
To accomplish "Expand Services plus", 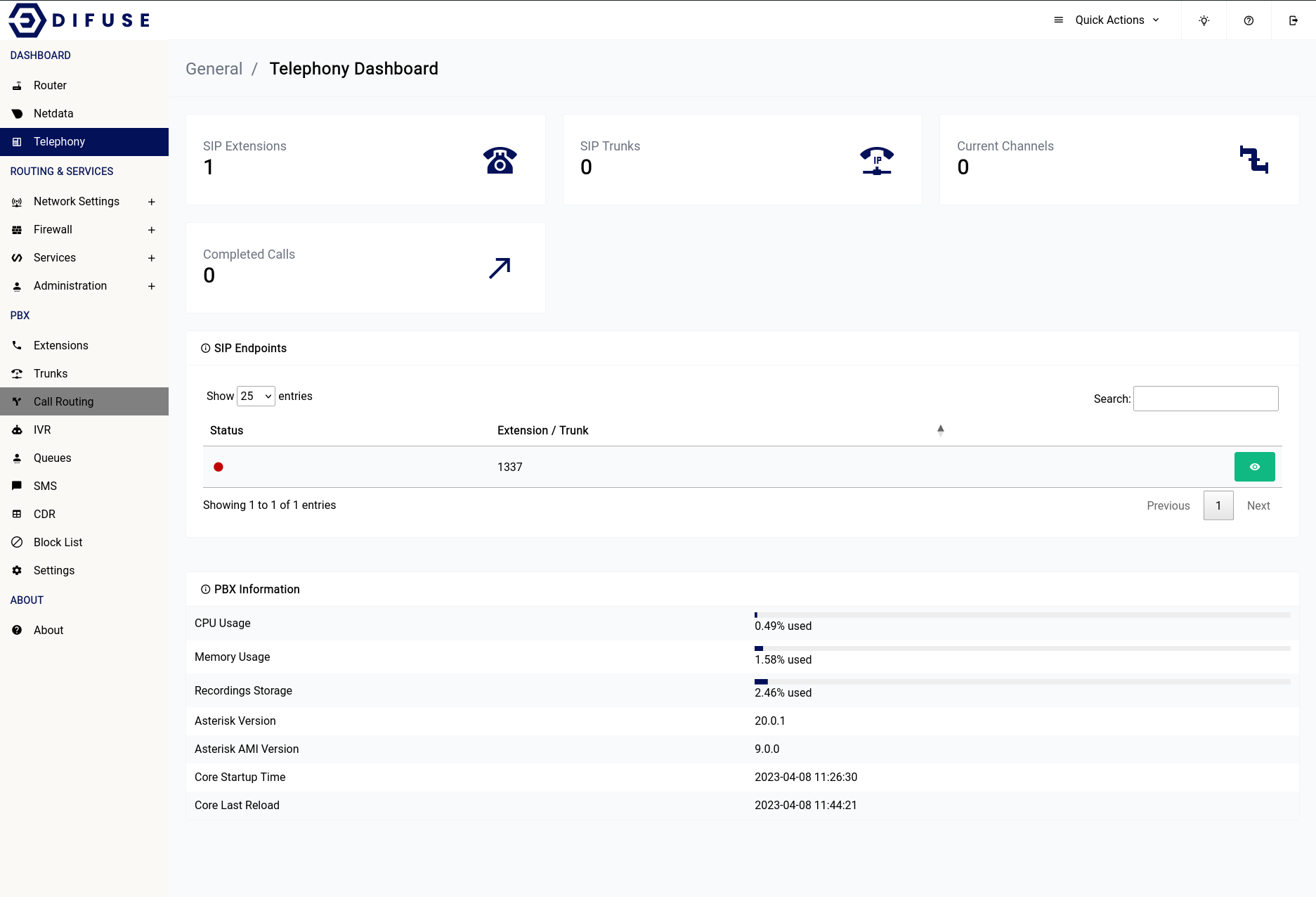I will (x=151, y=258).
